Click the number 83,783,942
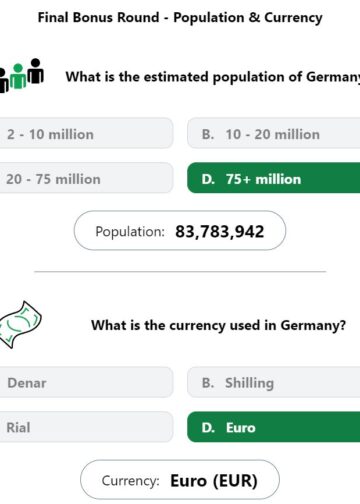 (220, 231)
